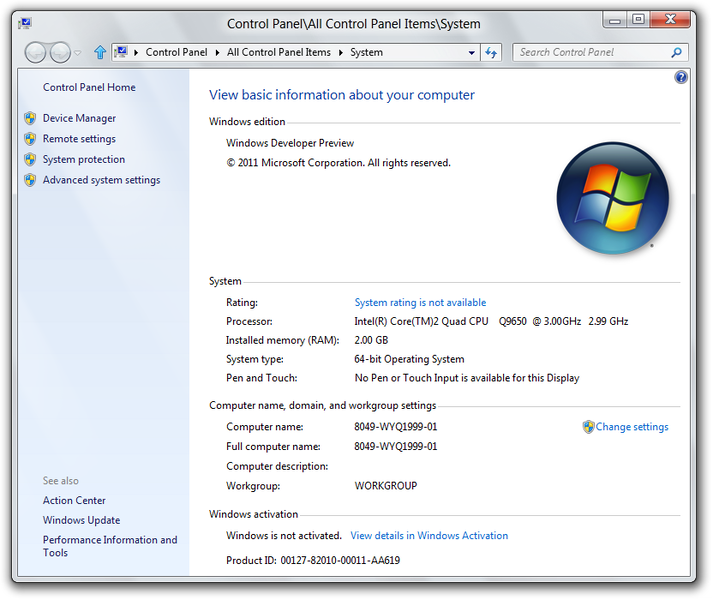
Task: Click System rating is not available link
Action: 420,303
